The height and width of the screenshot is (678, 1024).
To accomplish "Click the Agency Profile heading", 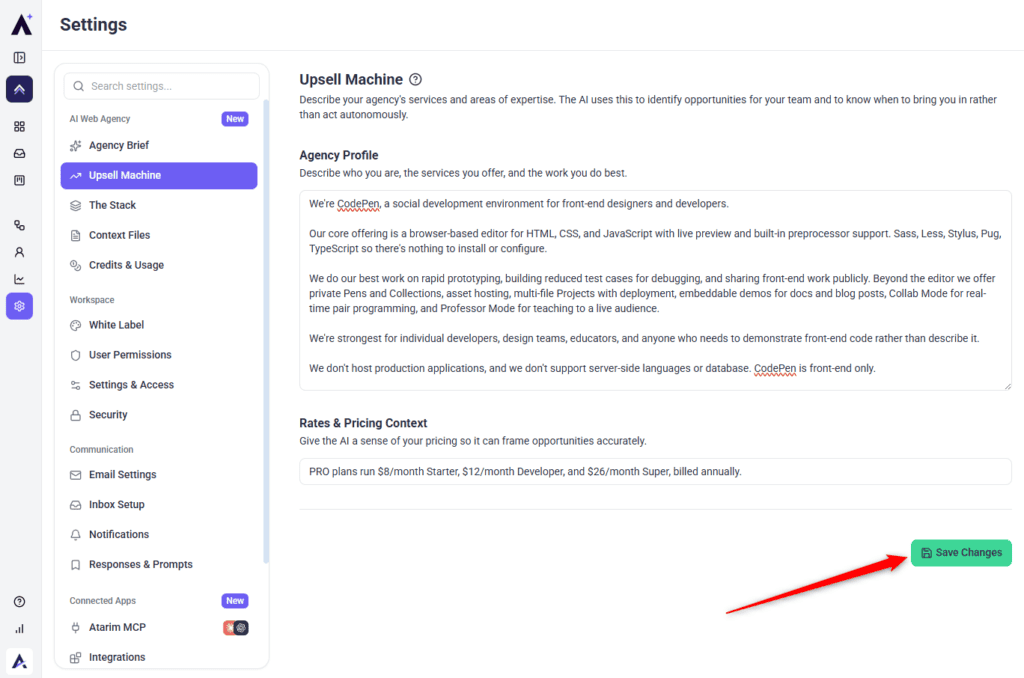I will click(338, 155).
